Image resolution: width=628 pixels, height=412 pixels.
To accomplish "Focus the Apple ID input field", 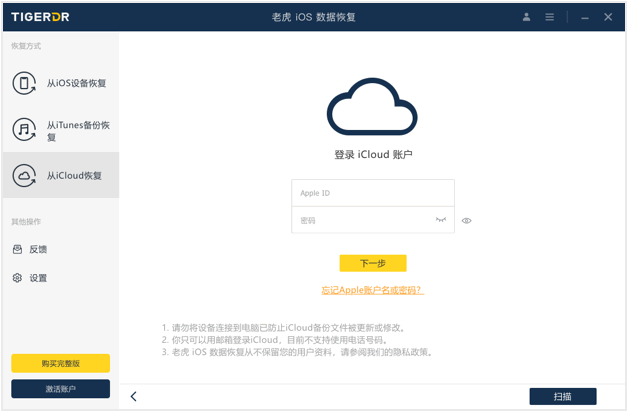I will tap(372, 193).
